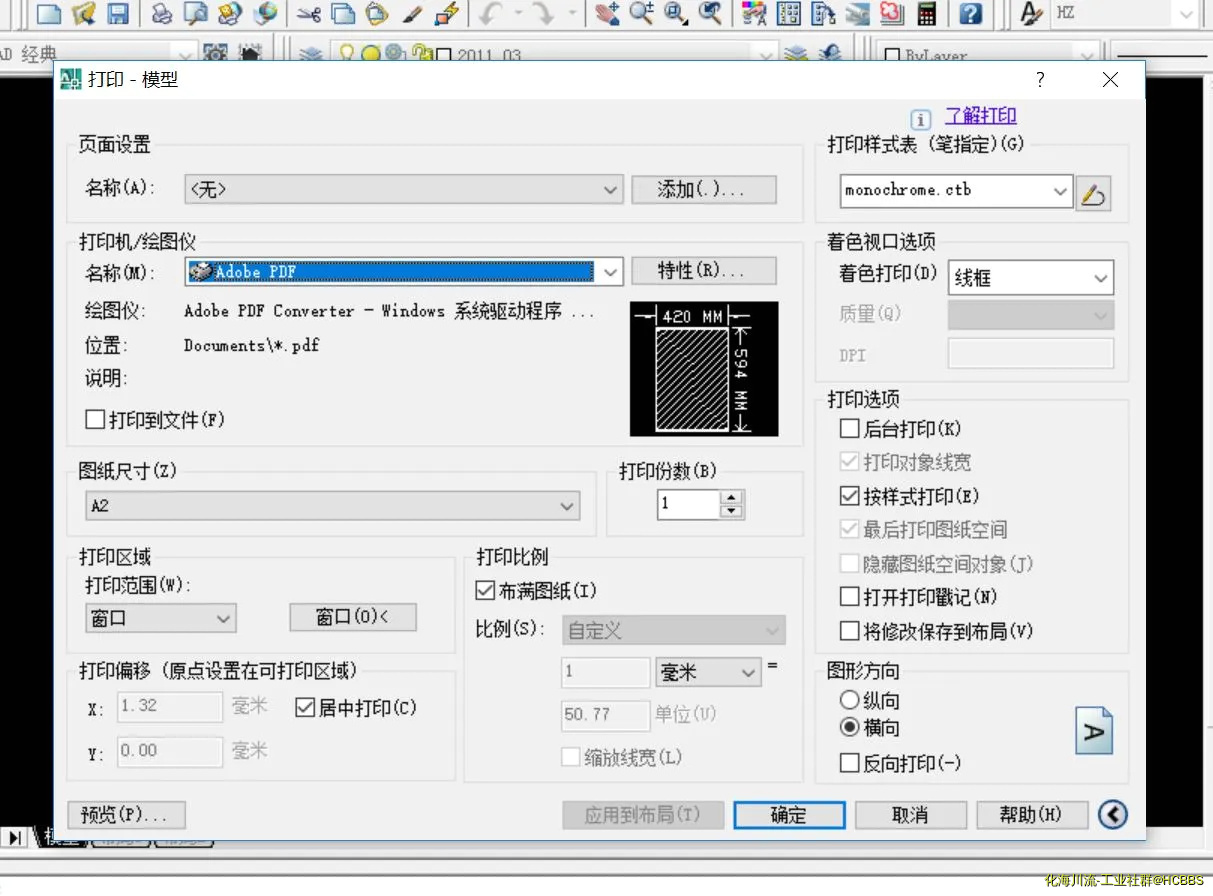Click the Copy icon in the toolbar

343,14
